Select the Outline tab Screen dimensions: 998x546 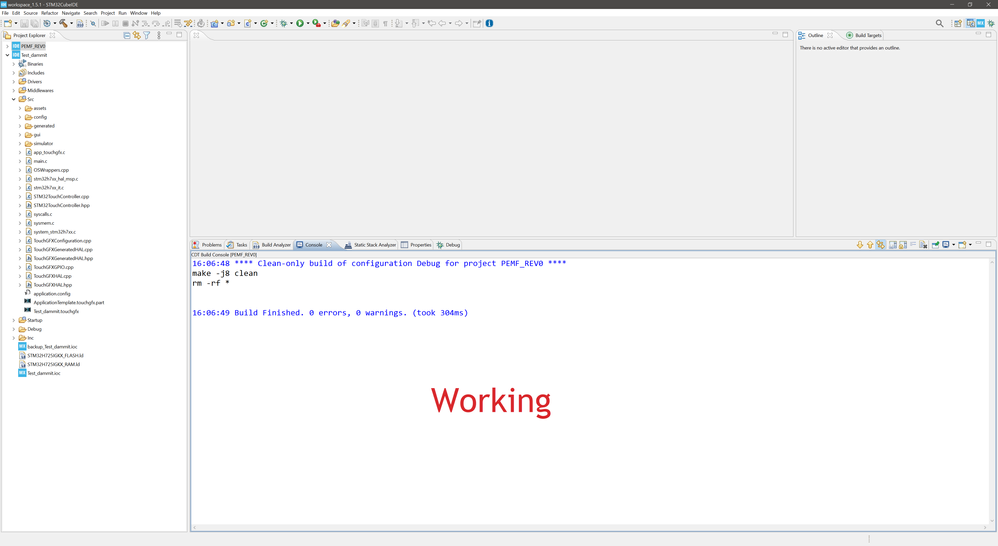[811, 35]
